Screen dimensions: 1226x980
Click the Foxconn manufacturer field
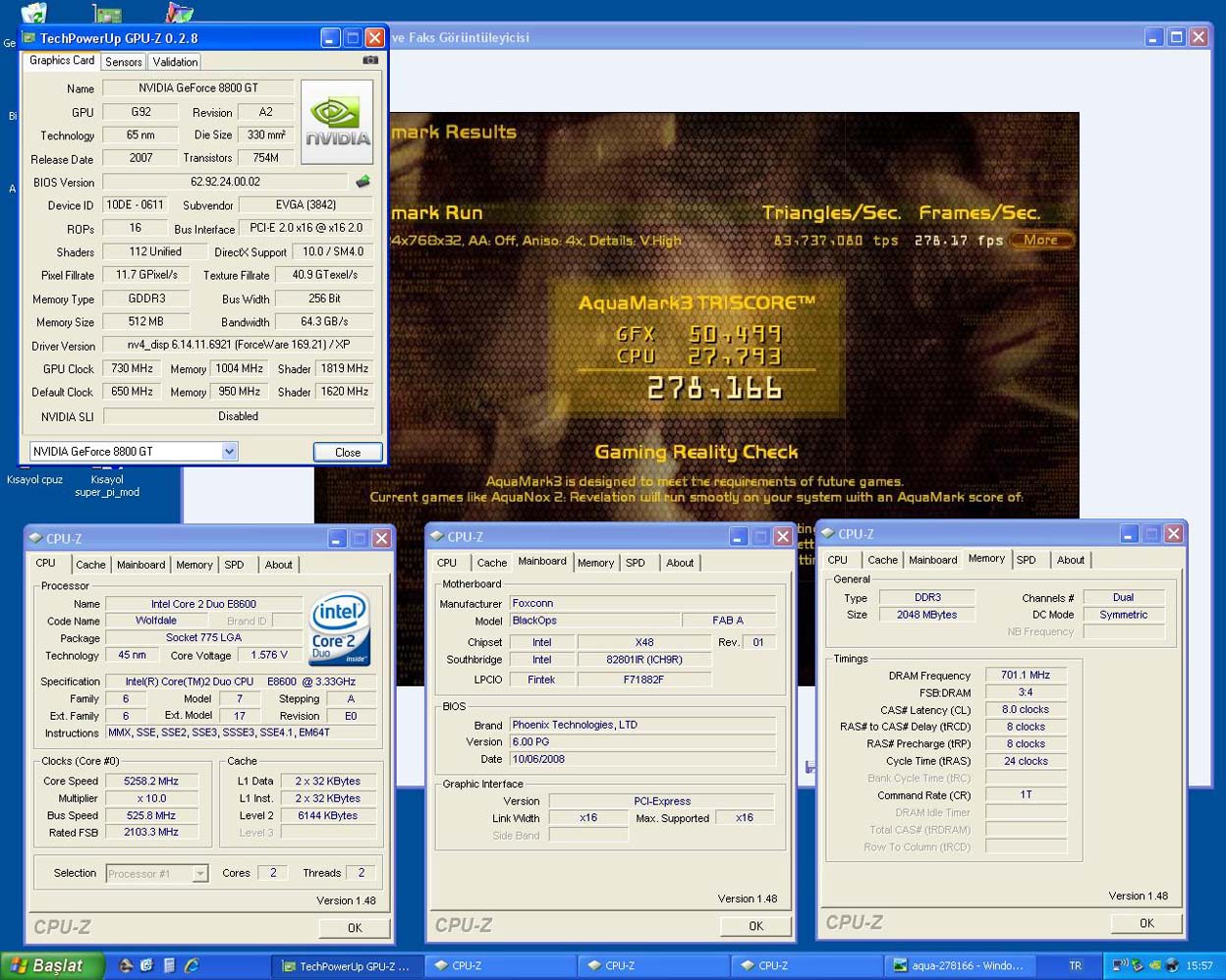(x=642, y=603)
